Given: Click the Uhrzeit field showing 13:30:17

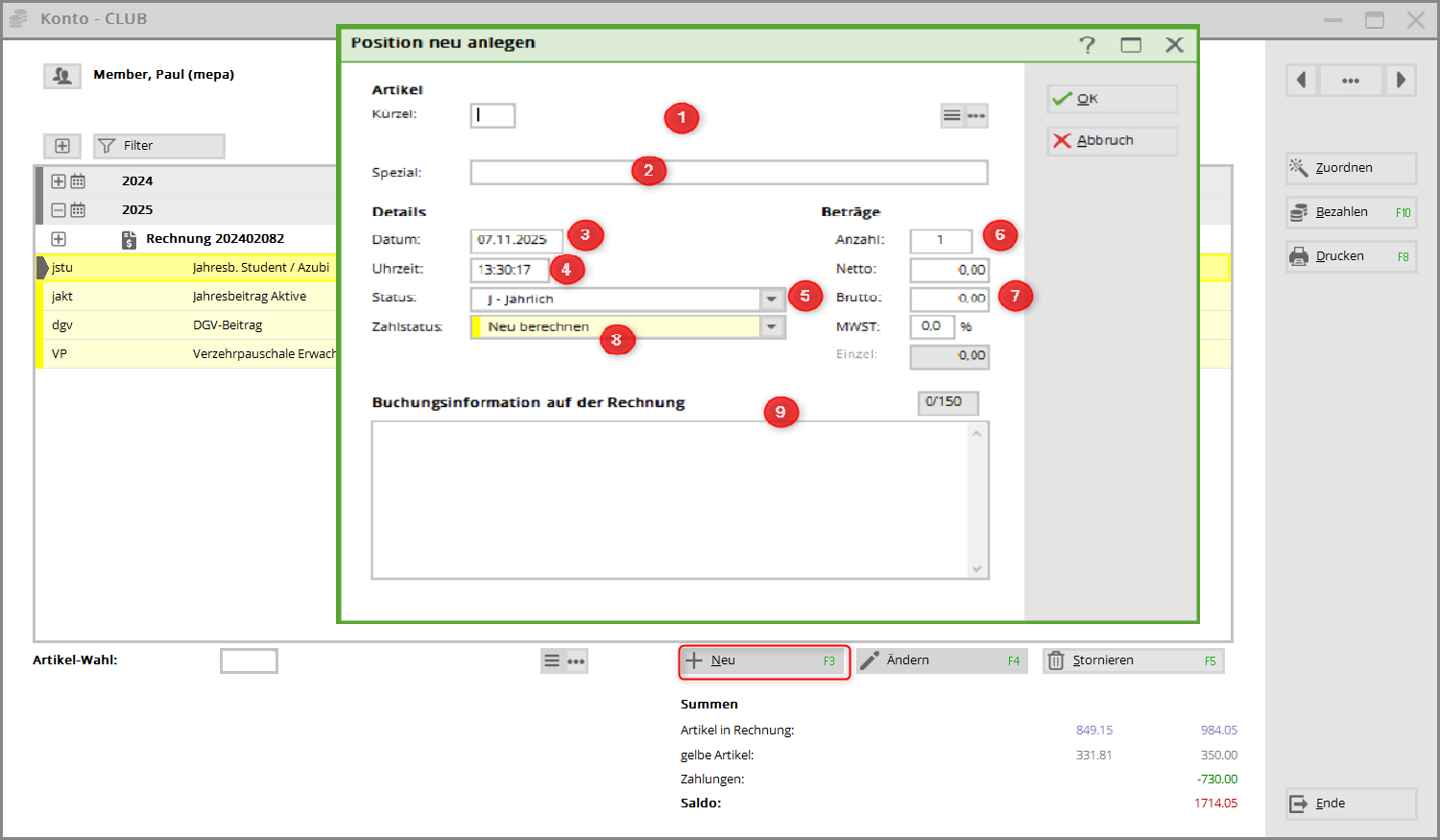Looking at the screenshot, I should [510, 270].
